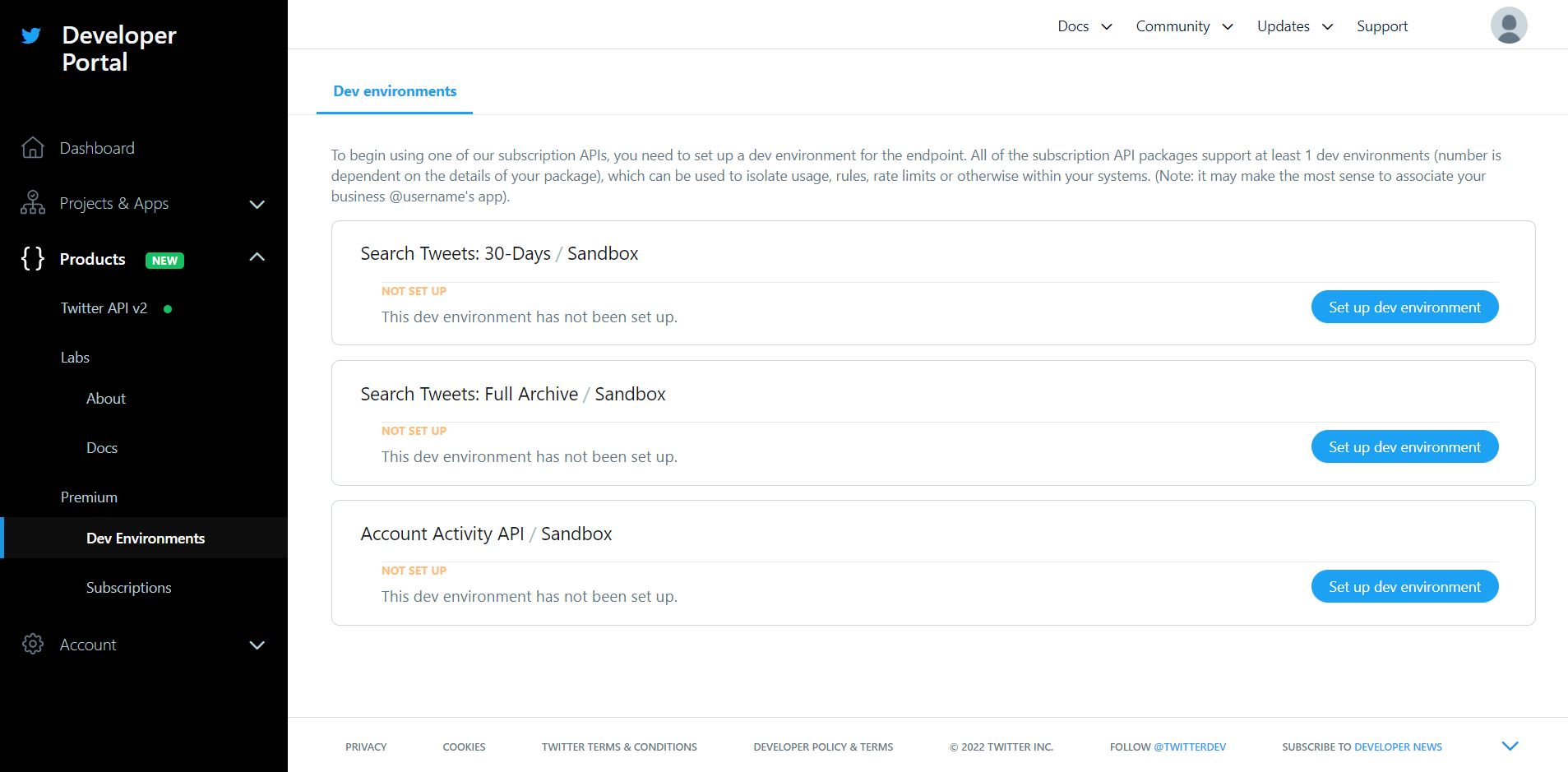Viewport: 1568px width, 772px height.
Task: Click the Products curly braces icon
Action: [33, 259]
